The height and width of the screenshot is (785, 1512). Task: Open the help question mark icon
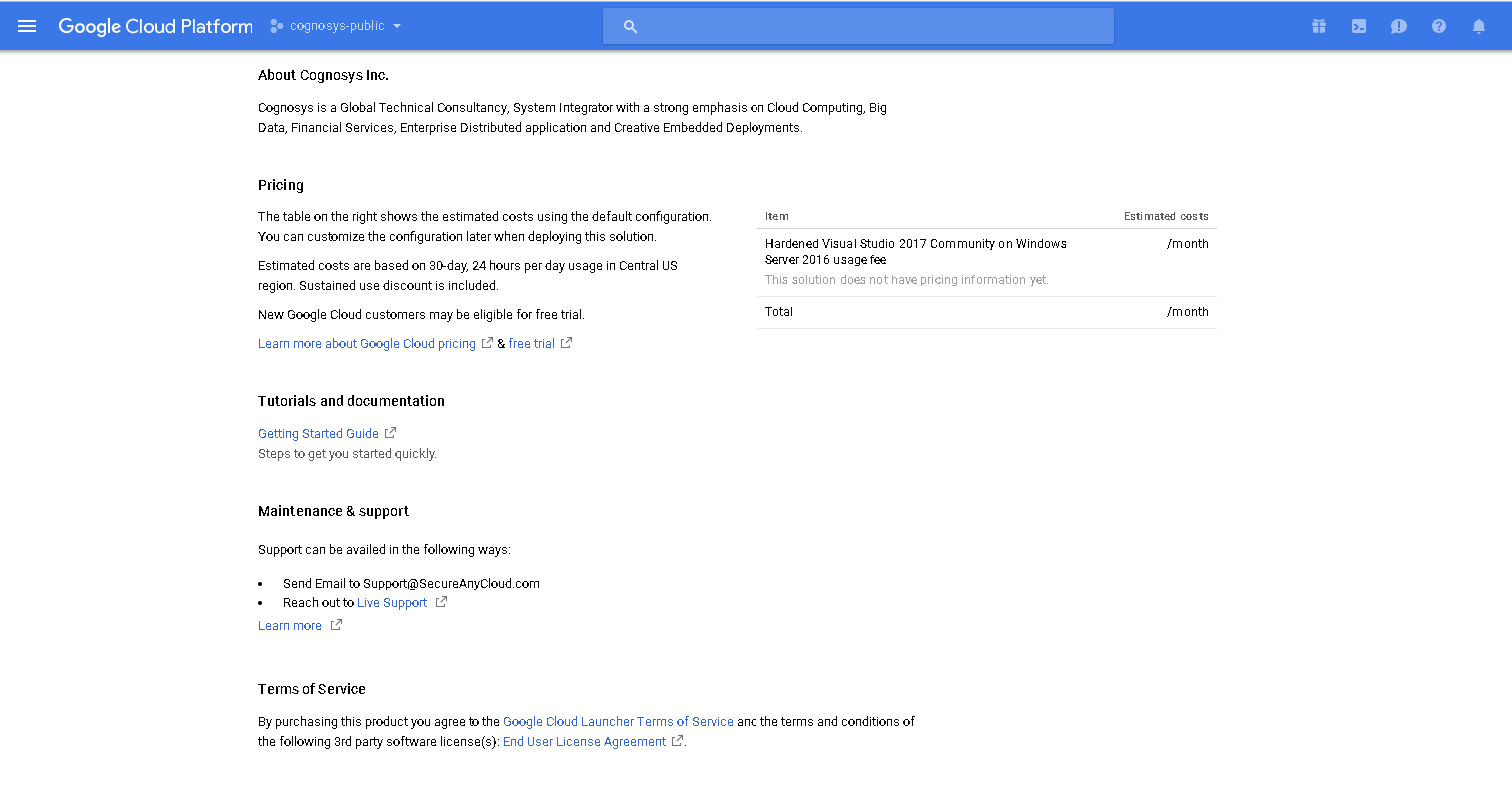(x=1438, y=26)
